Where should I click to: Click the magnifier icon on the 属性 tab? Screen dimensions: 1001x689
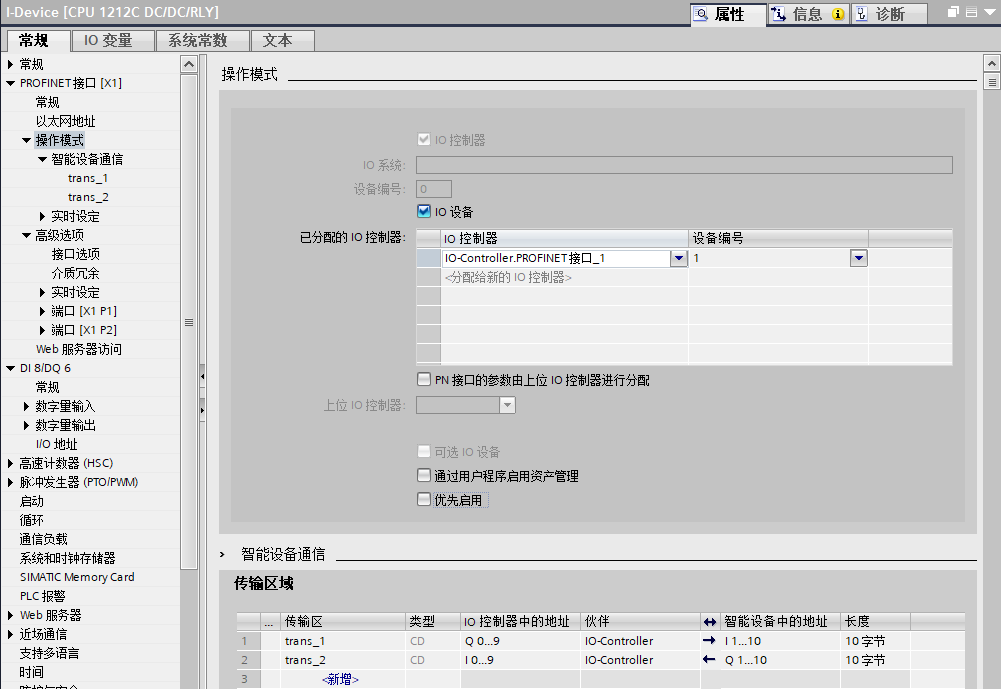click(x=701, y=12)
